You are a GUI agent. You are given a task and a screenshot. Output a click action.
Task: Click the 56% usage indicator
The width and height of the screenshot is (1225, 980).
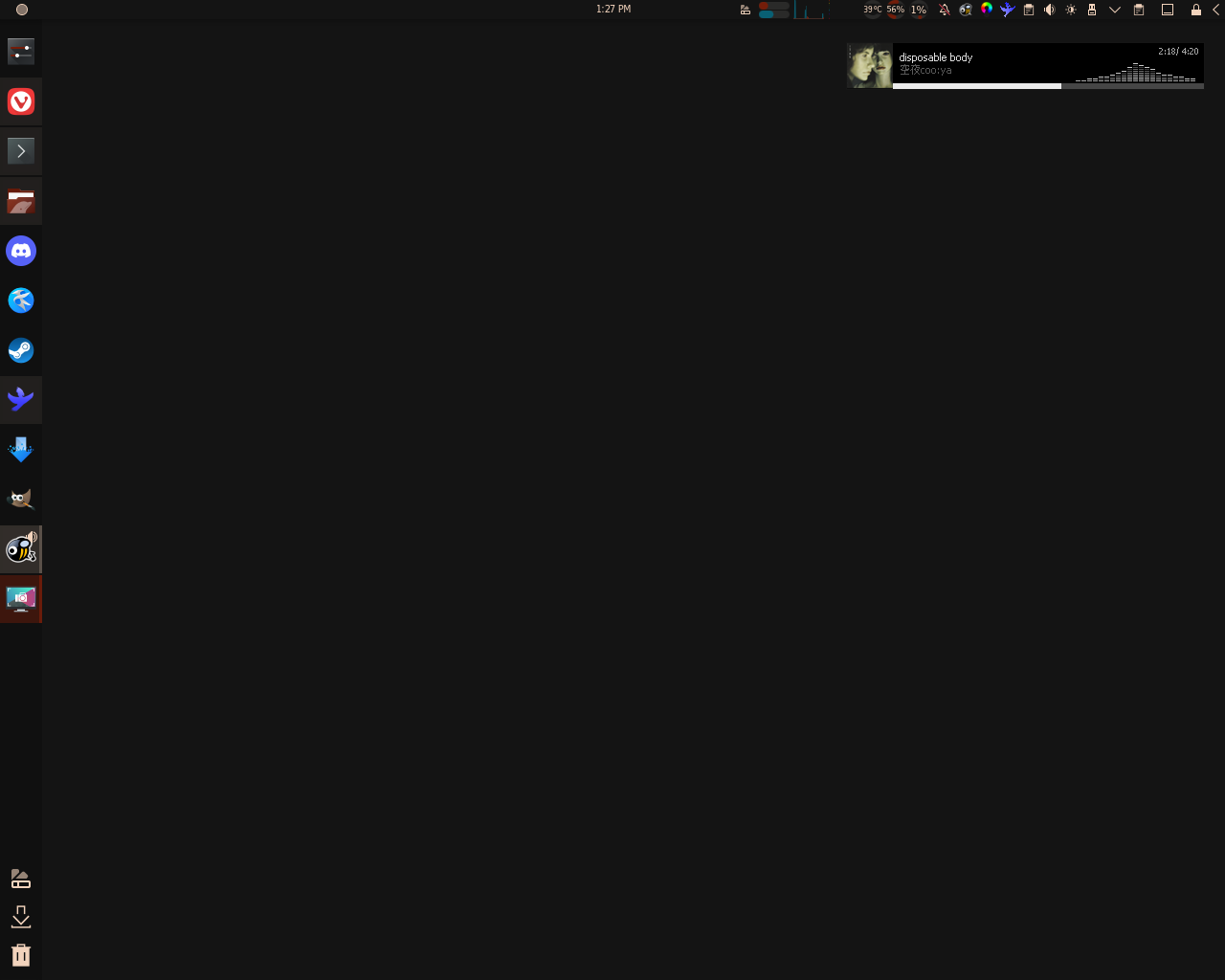click(x=896, y=10)
